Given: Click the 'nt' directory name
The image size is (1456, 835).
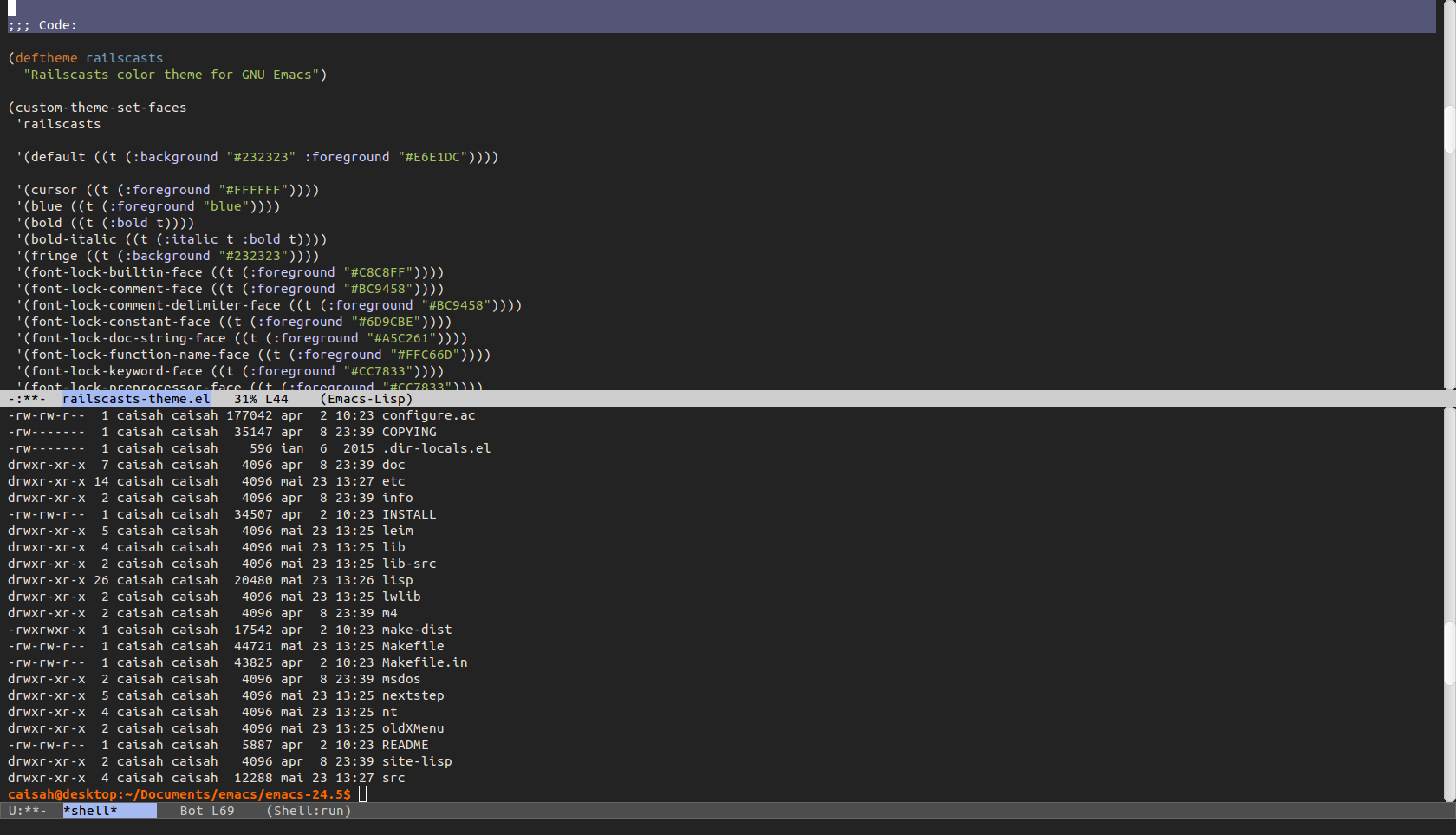Looking at the screenshot, I should point(390,712).
